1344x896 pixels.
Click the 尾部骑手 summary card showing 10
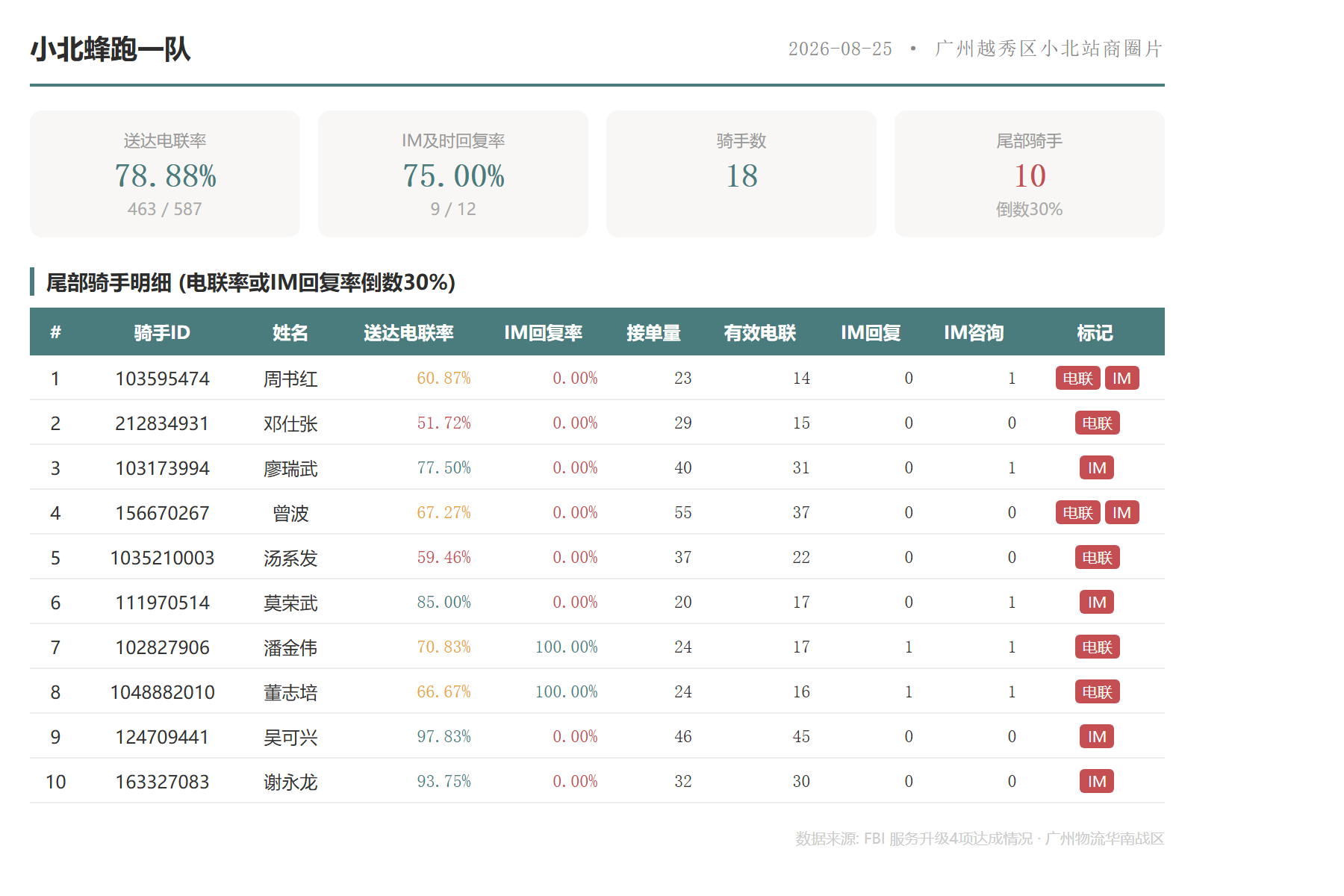(x=1030, y=174)
